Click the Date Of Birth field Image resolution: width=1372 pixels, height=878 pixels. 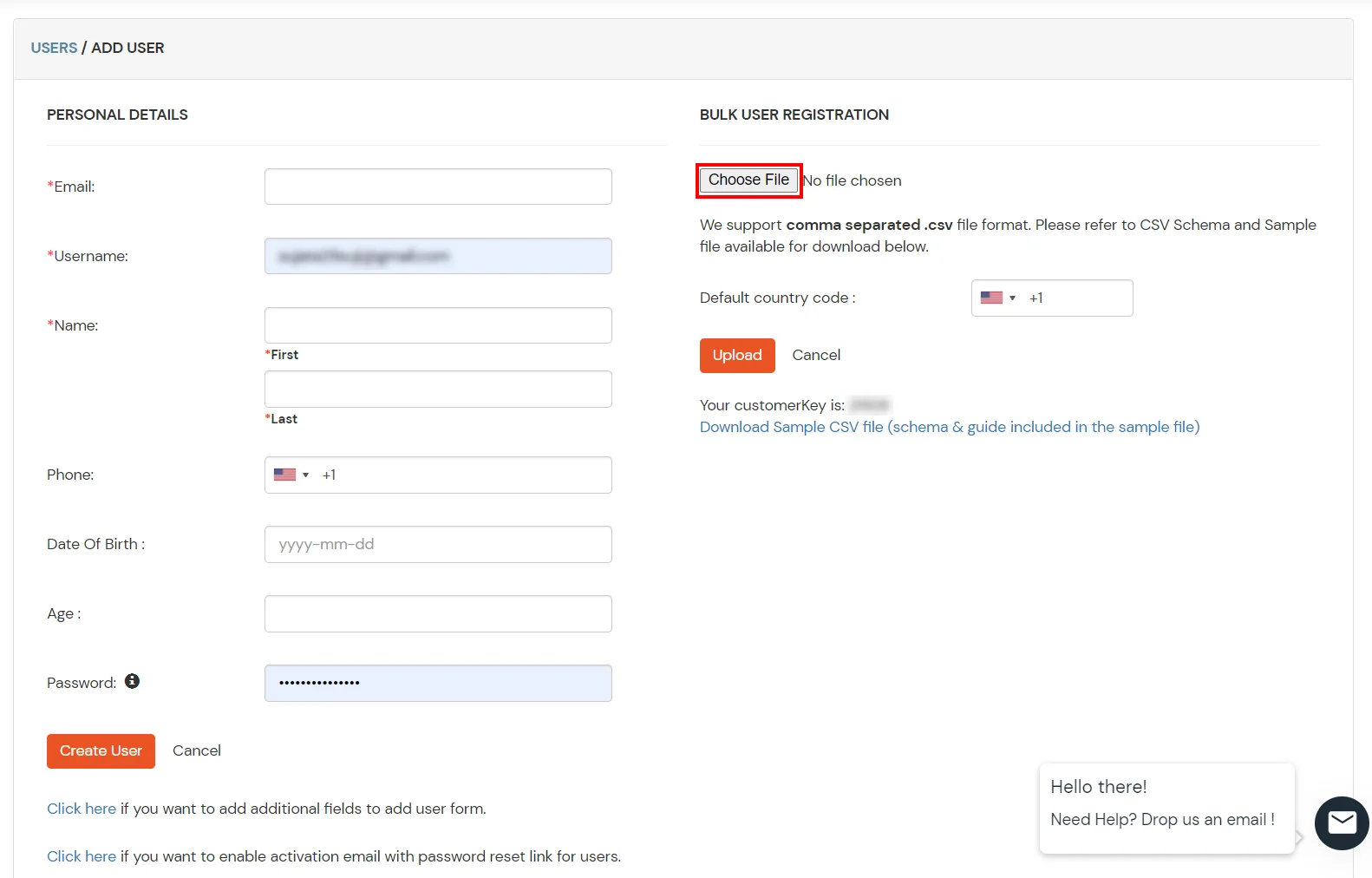coord(438,544)
